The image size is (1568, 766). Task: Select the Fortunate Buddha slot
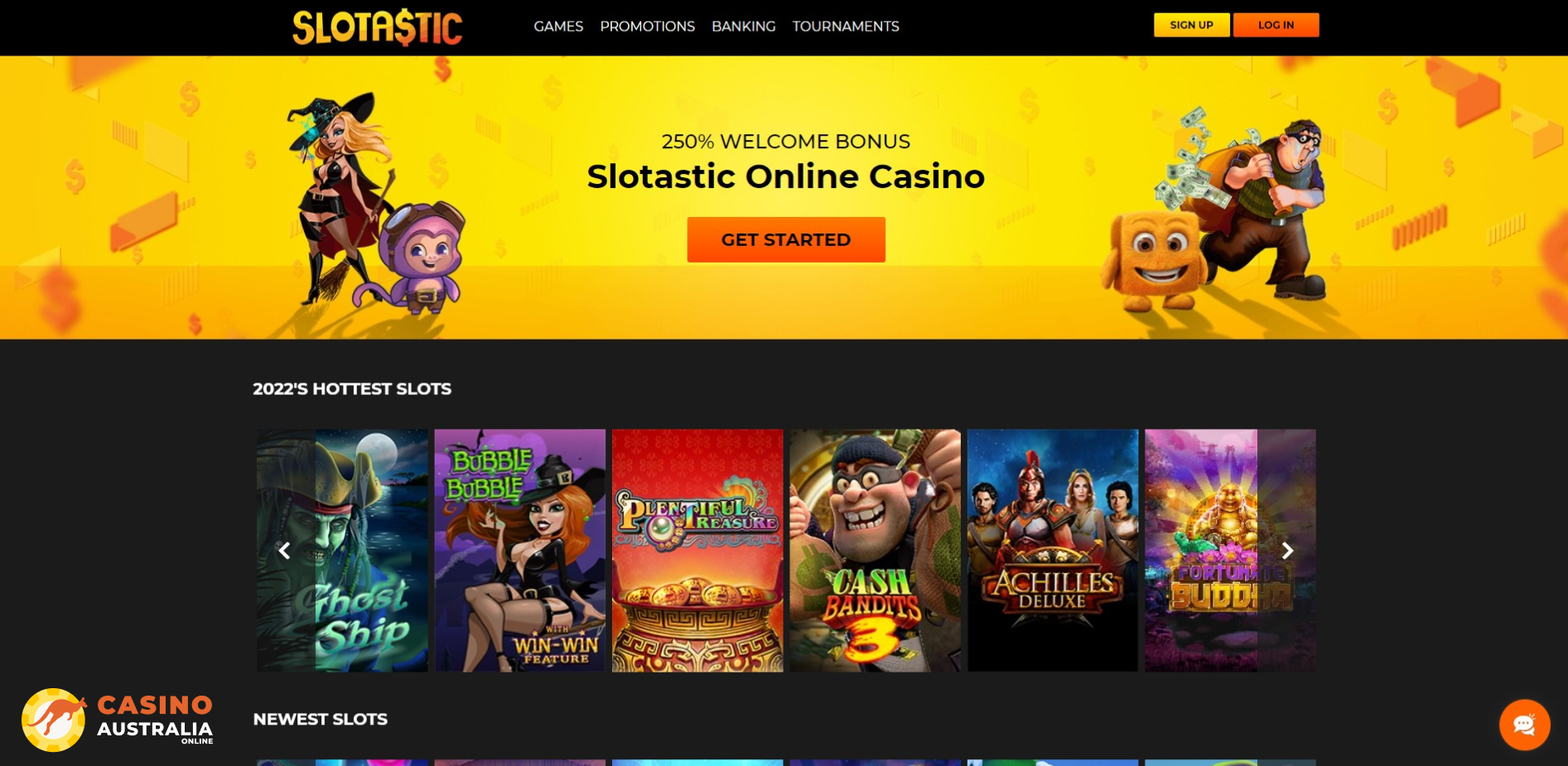1230,550
